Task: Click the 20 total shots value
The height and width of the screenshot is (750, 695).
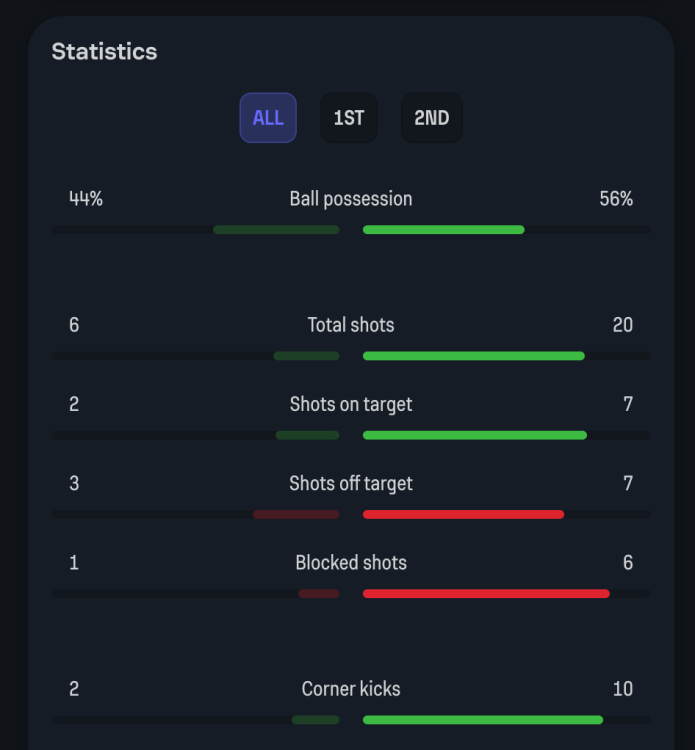Action: (x=622, y=325)
